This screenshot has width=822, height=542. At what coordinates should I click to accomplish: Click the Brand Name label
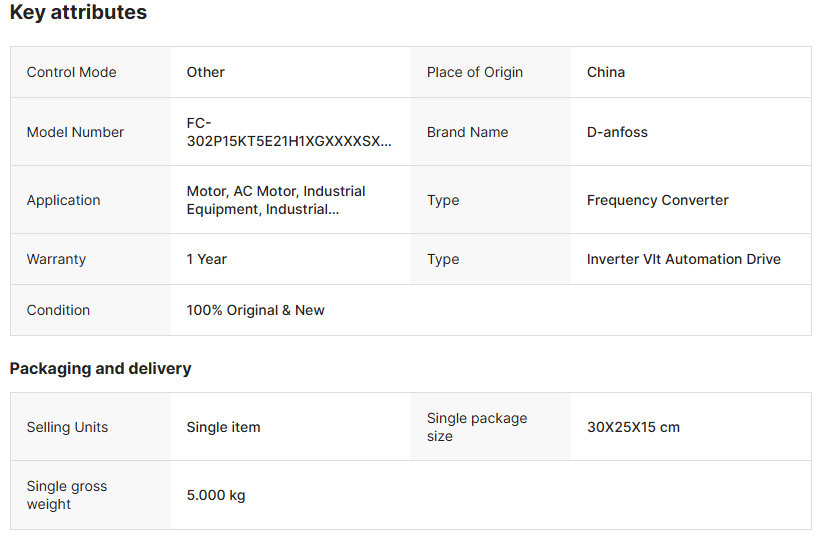(467, 132)
